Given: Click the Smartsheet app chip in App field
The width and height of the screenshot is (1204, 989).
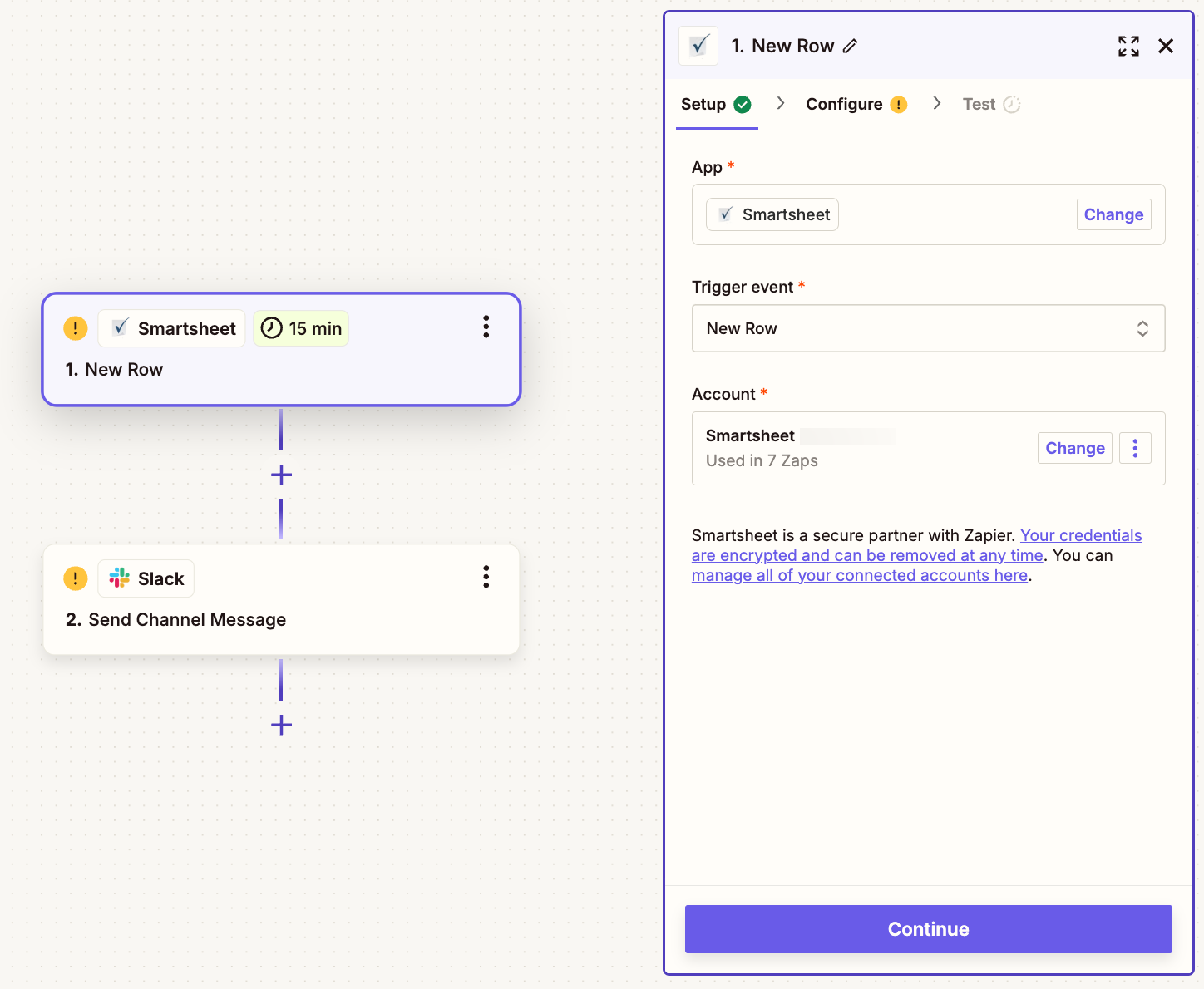Looking at the screenshot, I should [x=772, y=214].
